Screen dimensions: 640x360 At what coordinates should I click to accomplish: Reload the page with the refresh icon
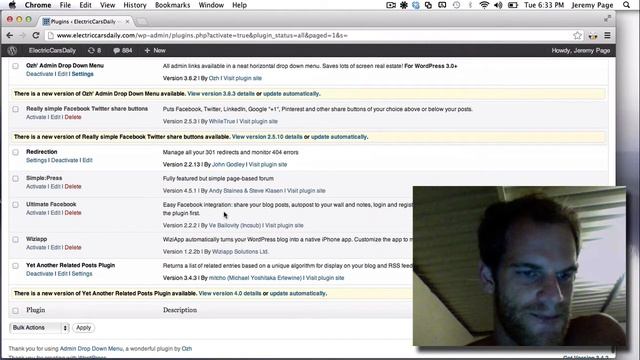pyautogui.click(x=36, y=36)
